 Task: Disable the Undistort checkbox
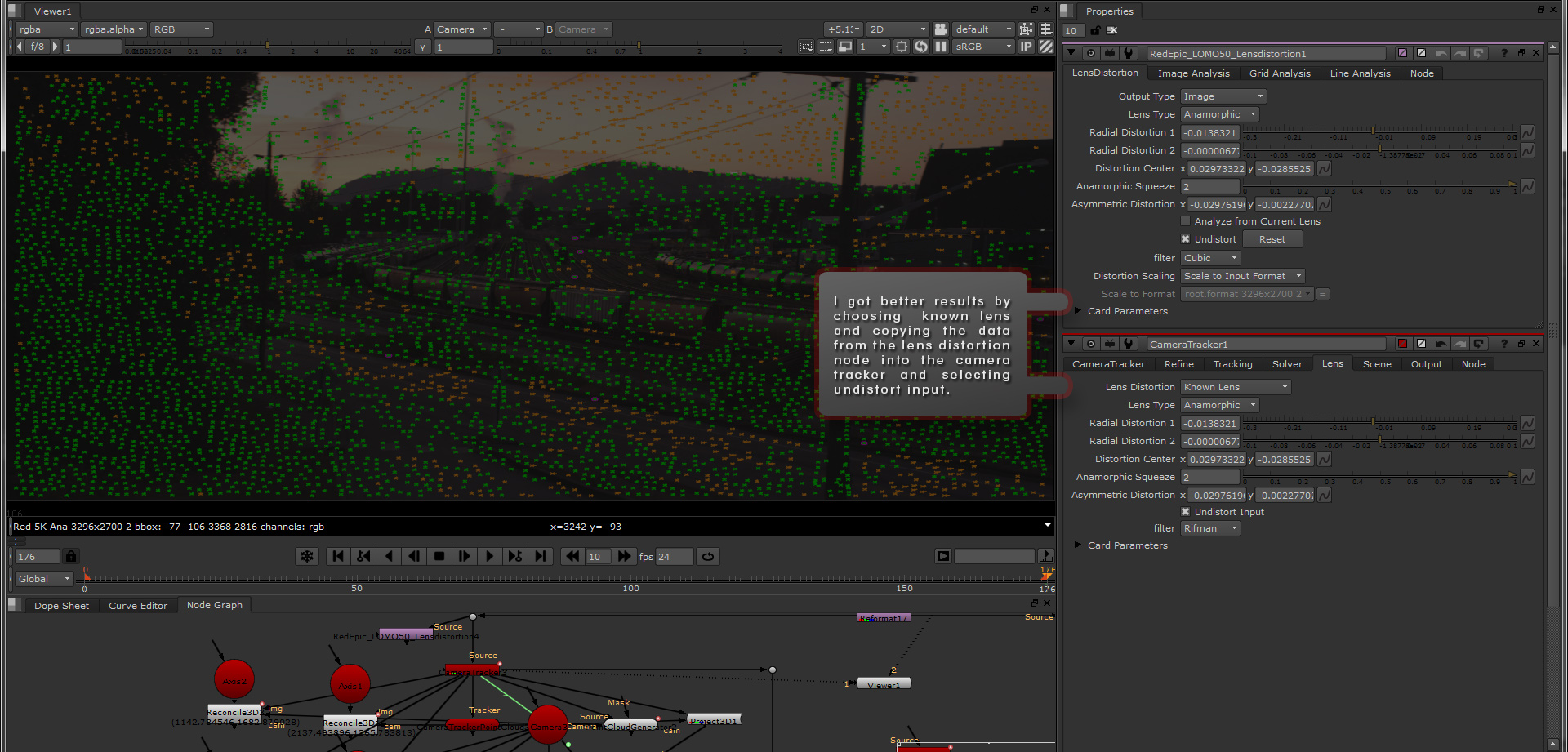pyautogui.click(x=1186, y=238)
